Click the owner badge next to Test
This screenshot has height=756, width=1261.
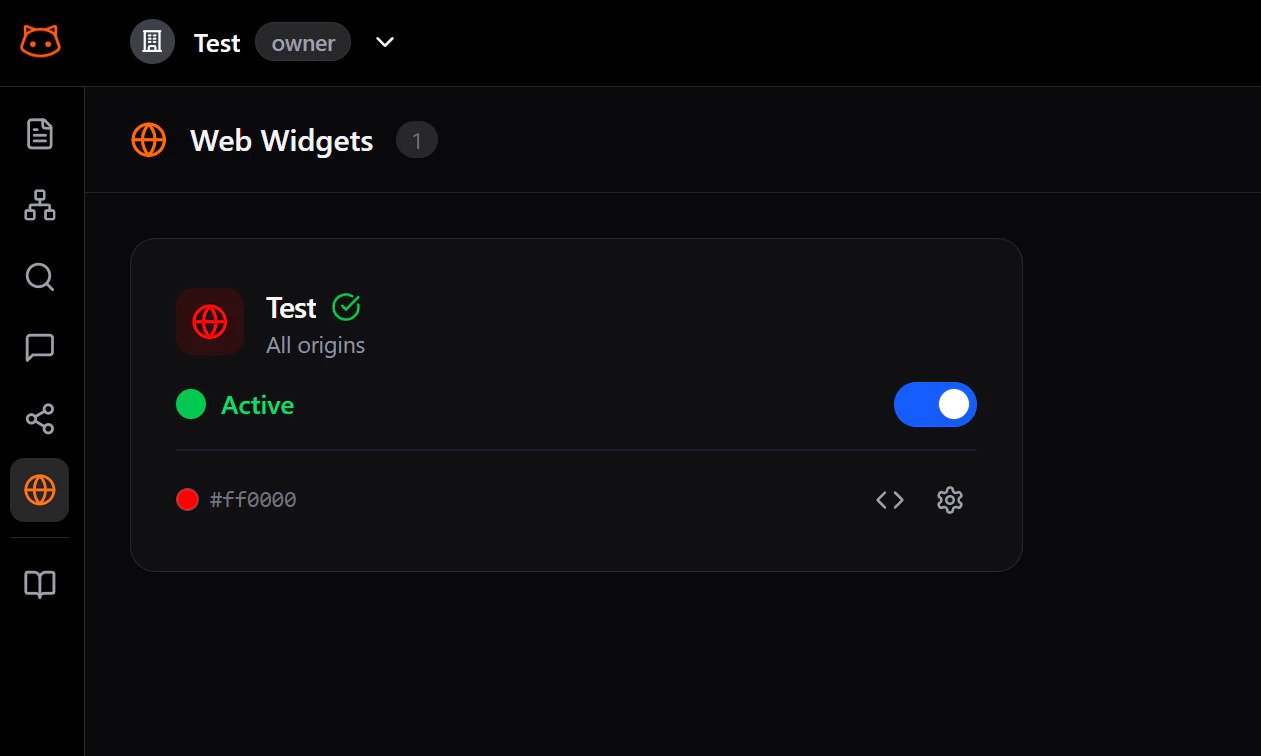(302, 42)
